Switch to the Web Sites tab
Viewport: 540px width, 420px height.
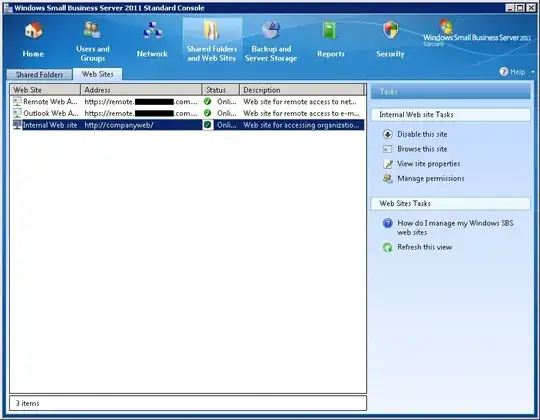point(97,74)
